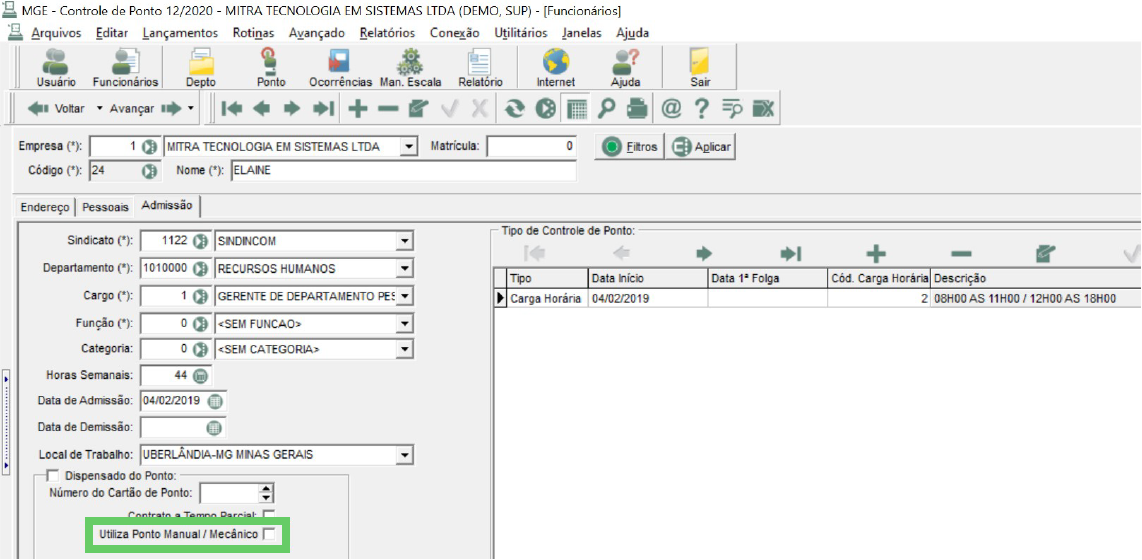This screenshot has height=560, width=1142.
Task: Add new record with main toolbar plus
Action: [357, 109]
